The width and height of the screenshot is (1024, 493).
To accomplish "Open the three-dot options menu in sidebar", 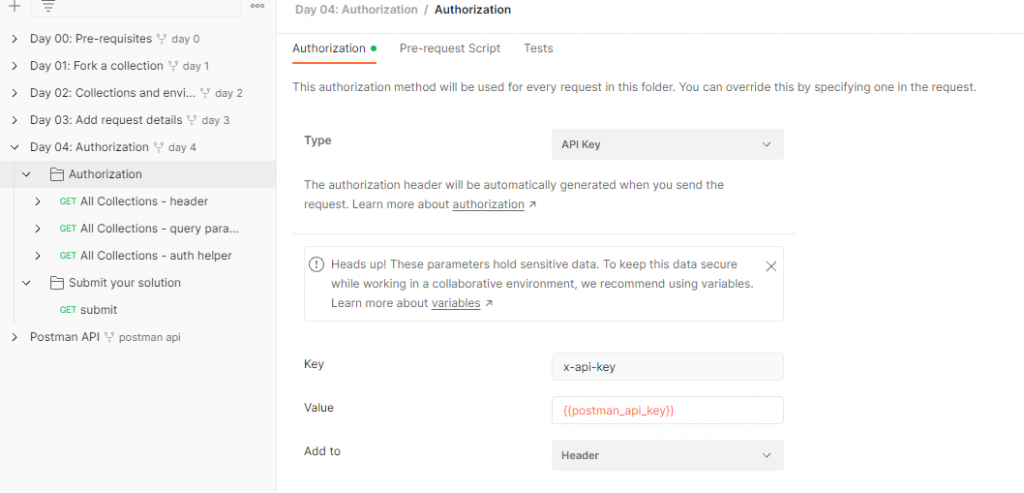I will pyautogui.click(x=257, y=6).
